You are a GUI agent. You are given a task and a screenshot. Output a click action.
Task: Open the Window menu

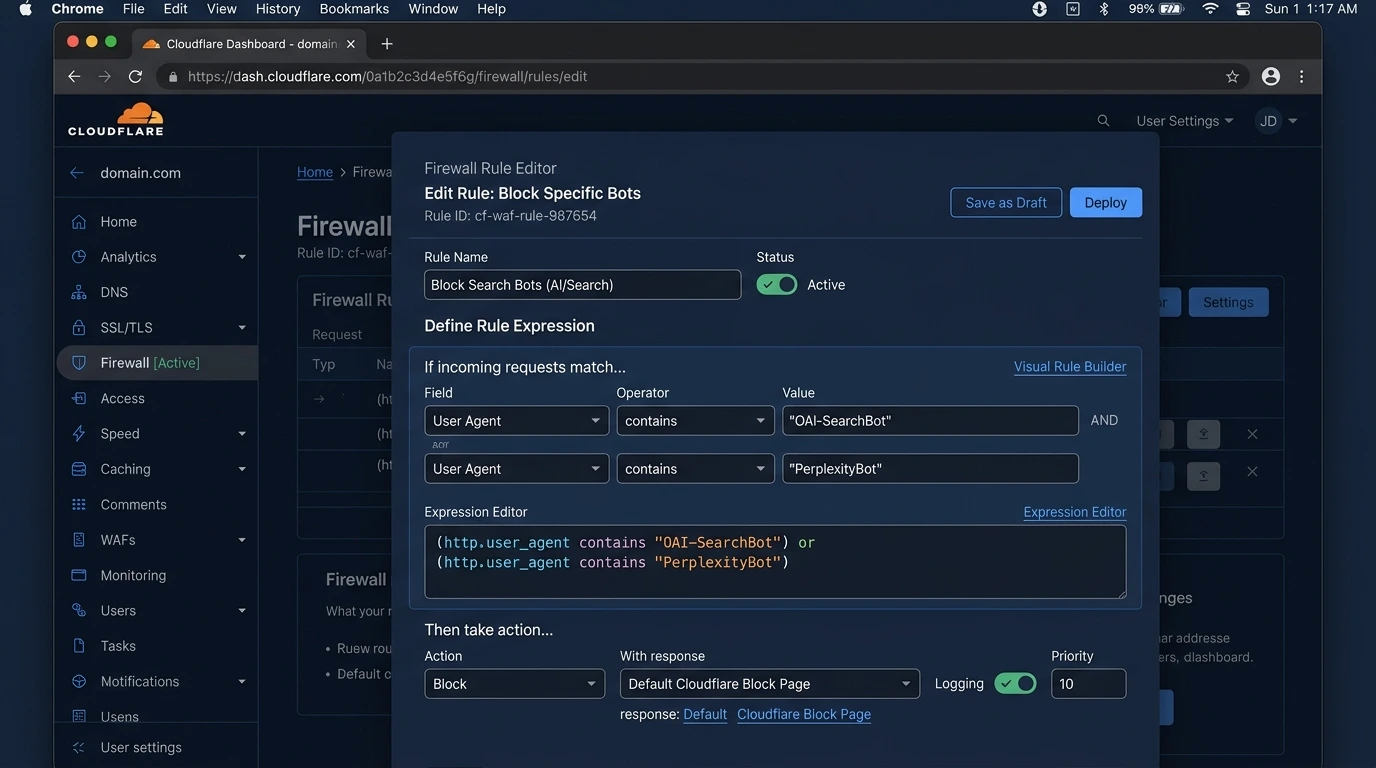point(433,9)
